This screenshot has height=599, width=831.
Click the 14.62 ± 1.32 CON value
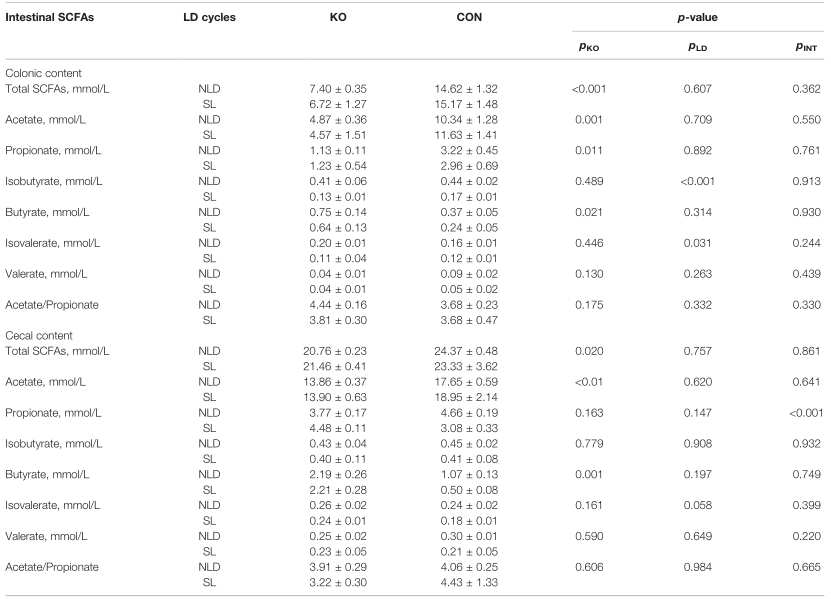466,89
